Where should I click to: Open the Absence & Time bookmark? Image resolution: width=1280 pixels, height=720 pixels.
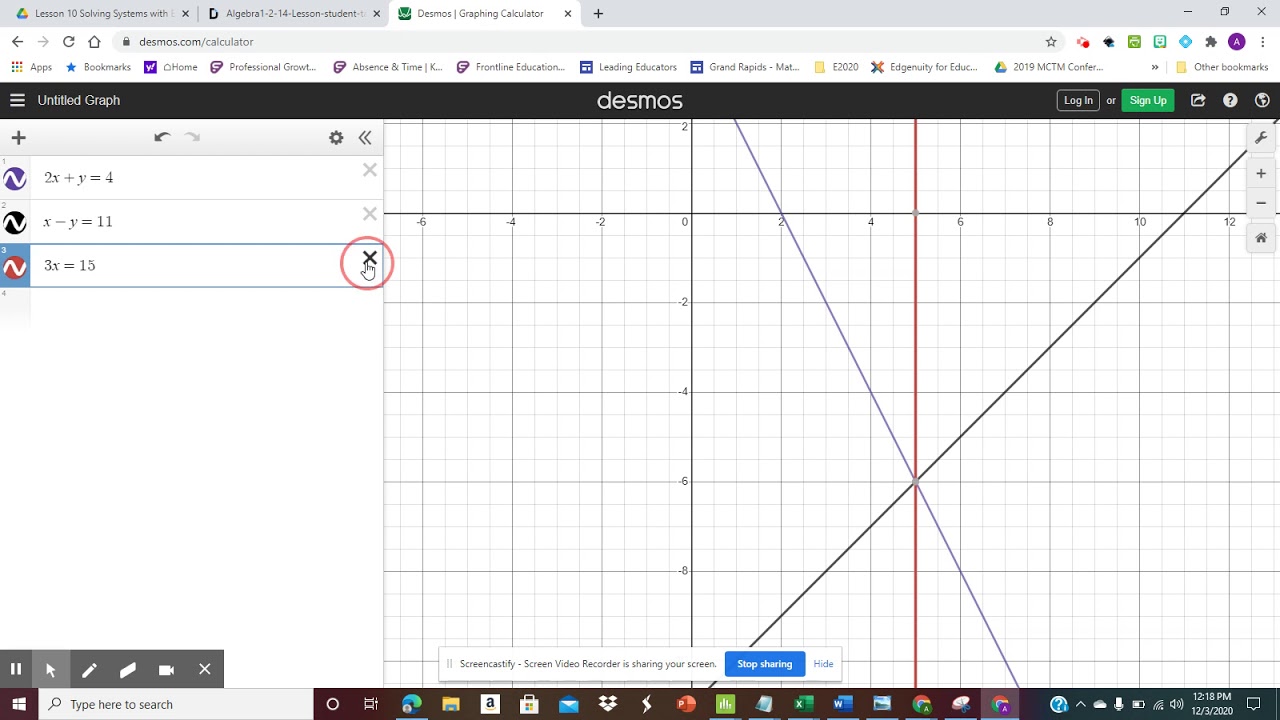click(388, 67)
